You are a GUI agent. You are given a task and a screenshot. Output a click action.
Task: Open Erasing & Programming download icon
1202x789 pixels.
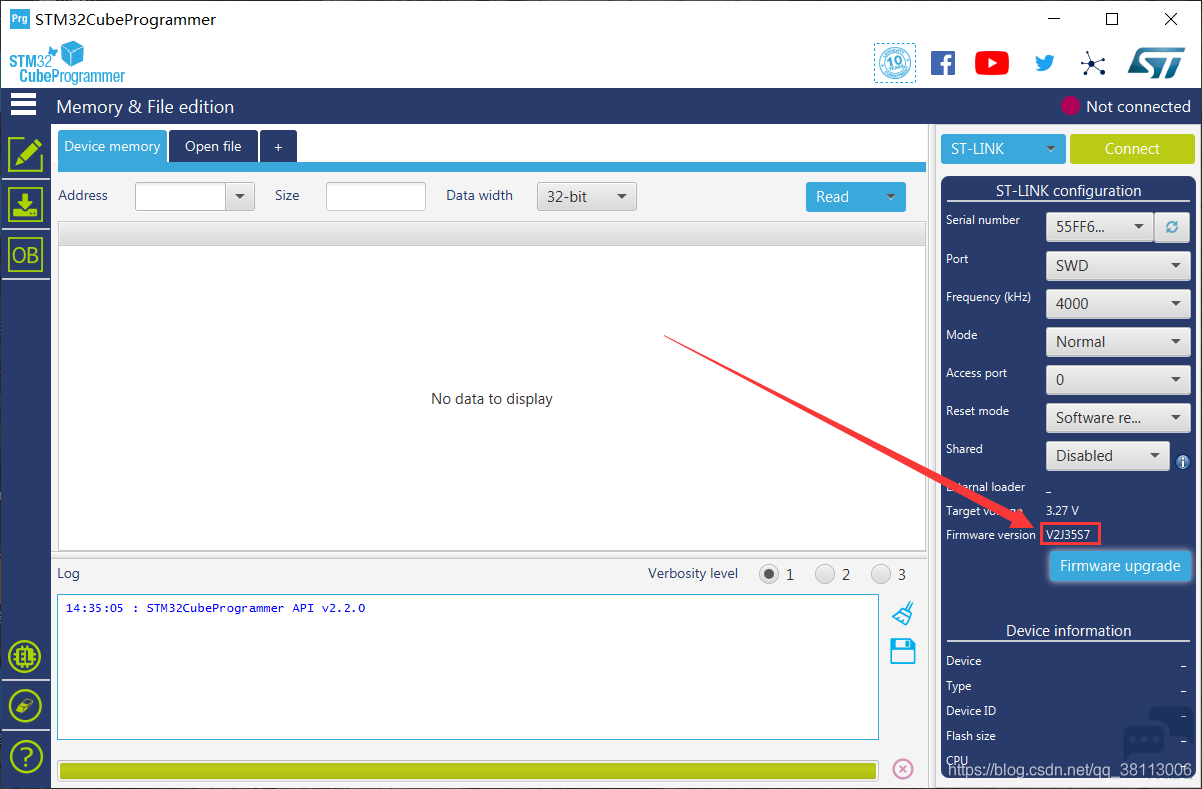point(25,204)
